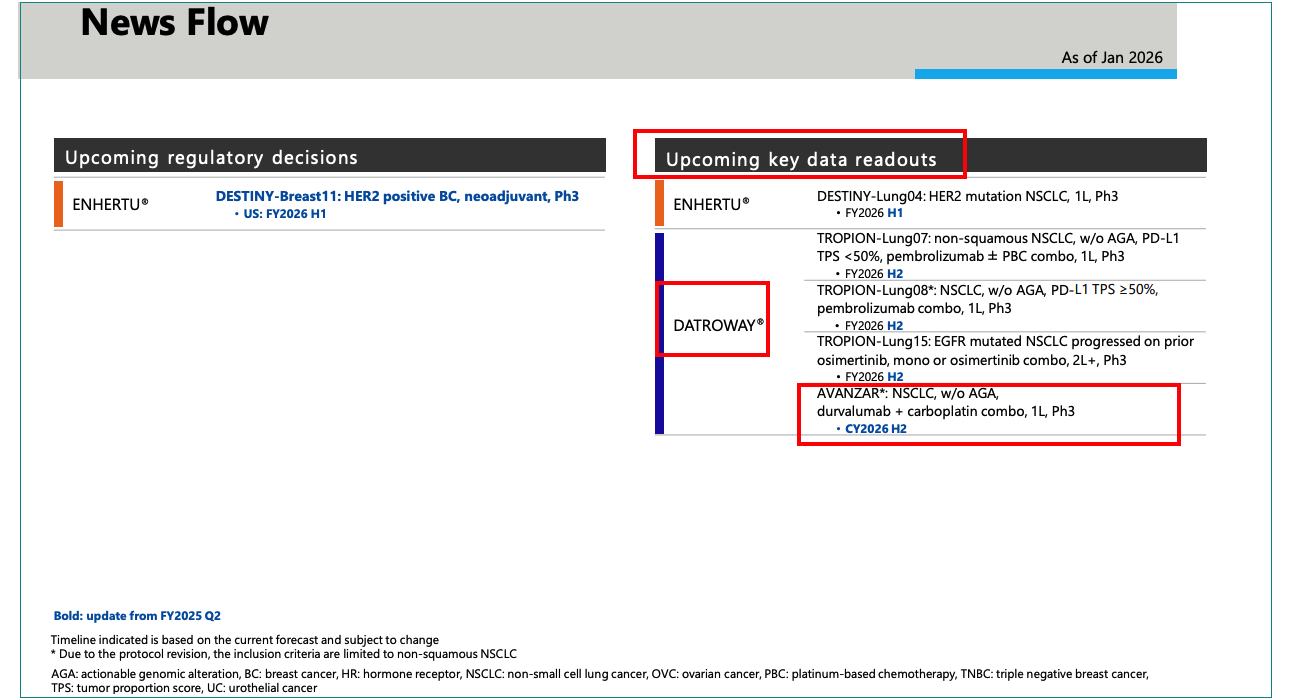1300x700 pixels.
Task: Select the TROPION-Lung08 pembrolizumab combo entry
Action: click(986, 299)
